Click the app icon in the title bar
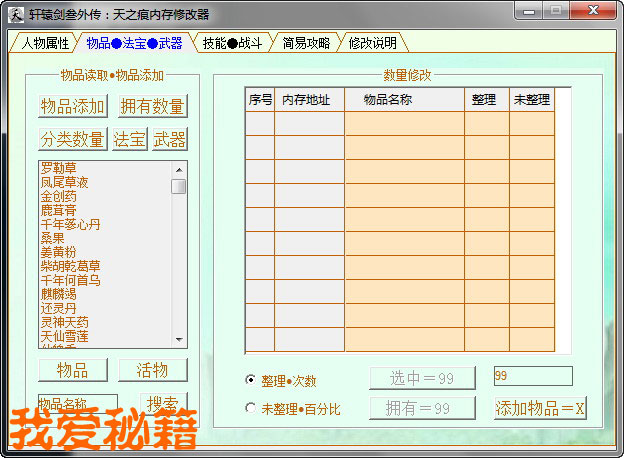 [16, 15]
